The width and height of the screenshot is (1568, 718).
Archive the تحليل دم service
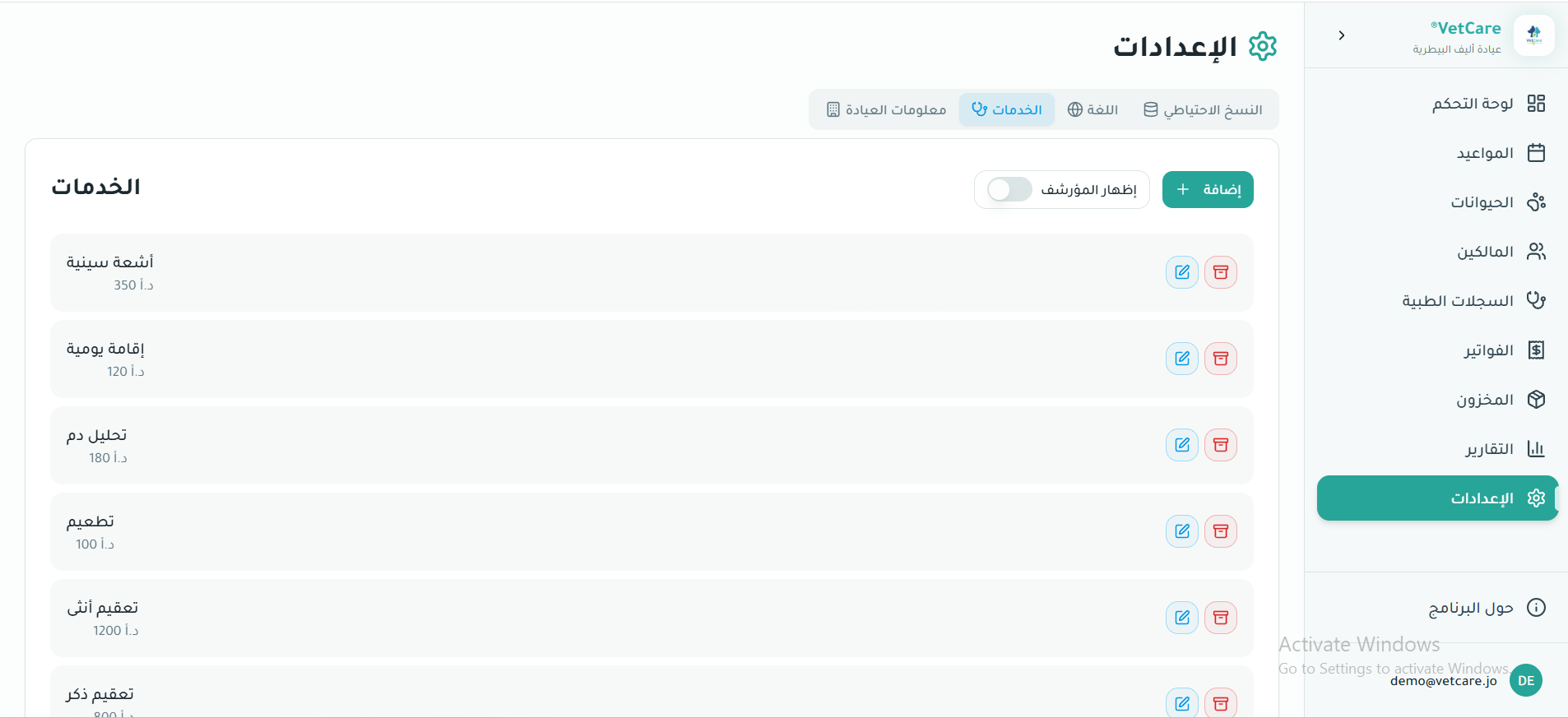(1221, 445)
